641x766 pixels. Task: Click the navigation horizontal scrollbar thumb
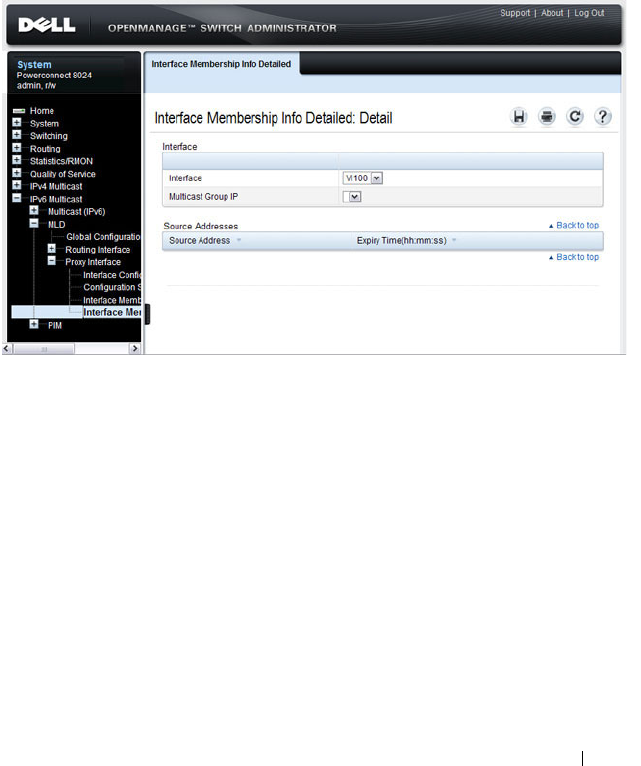(44, 348)
